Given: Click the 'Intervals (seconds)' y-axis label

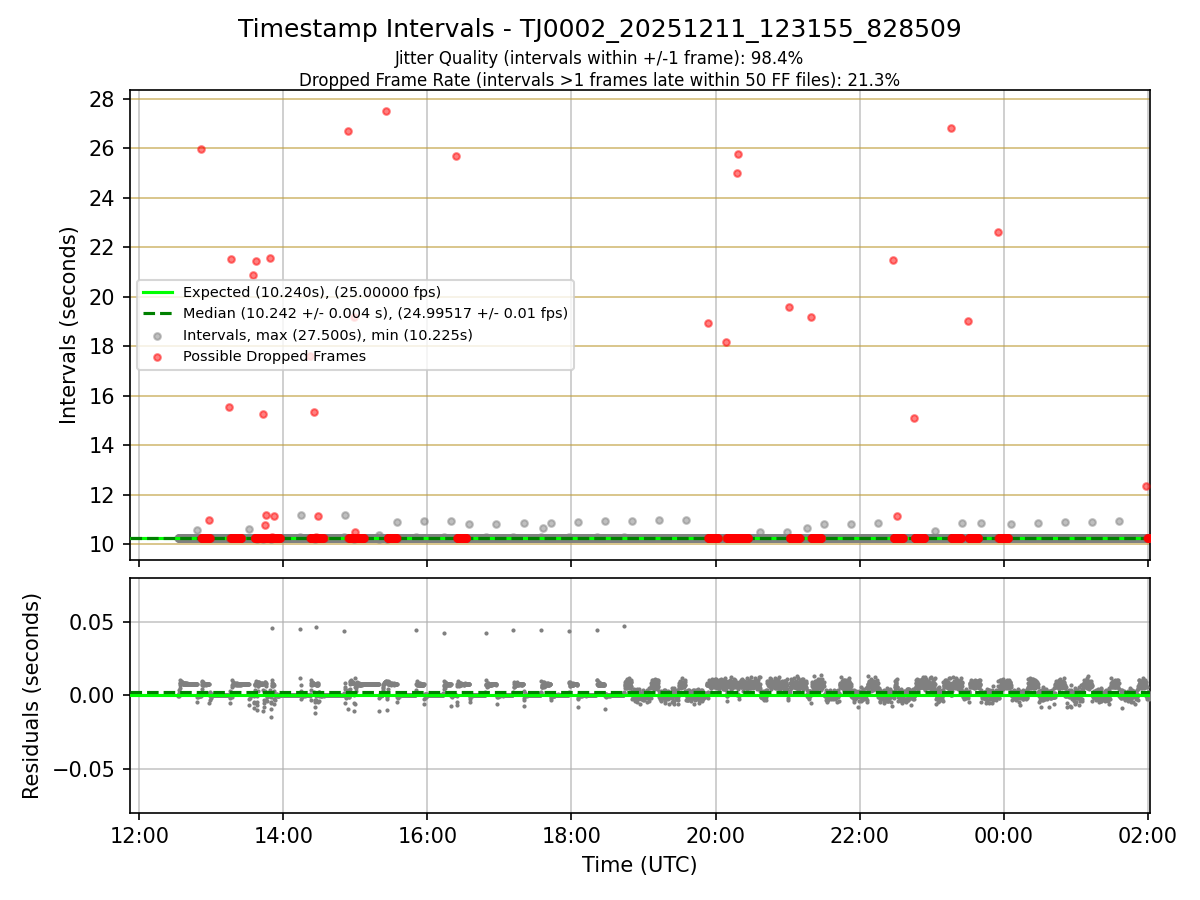Looking at the screenshot, I should pos(69,325).
